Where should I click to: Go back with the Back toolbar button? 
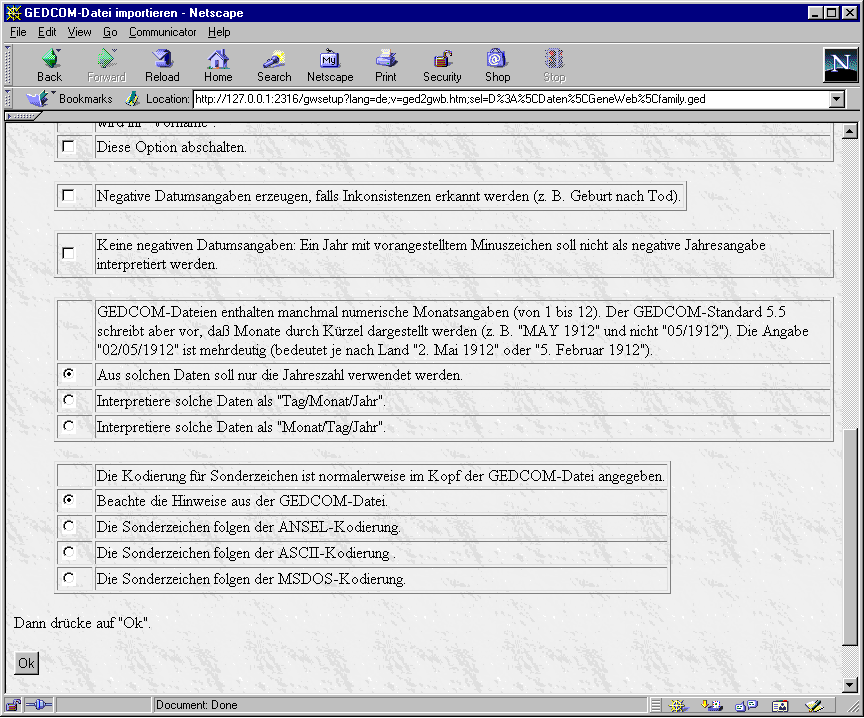(x=50, y=66)
